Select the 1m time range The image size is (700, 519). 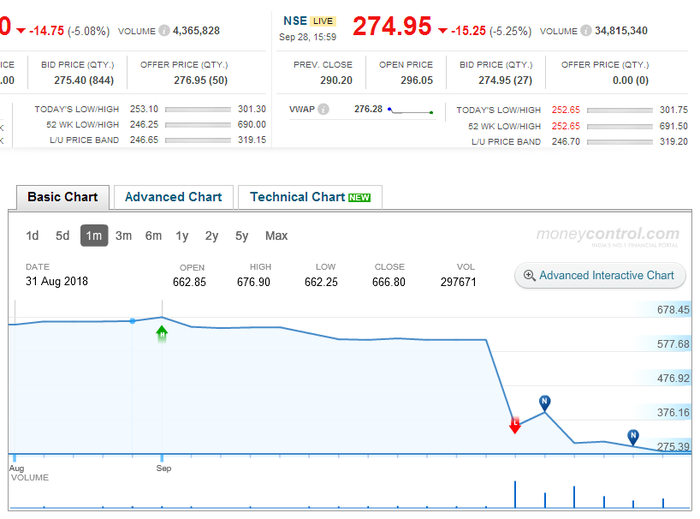tap(94, 236)
